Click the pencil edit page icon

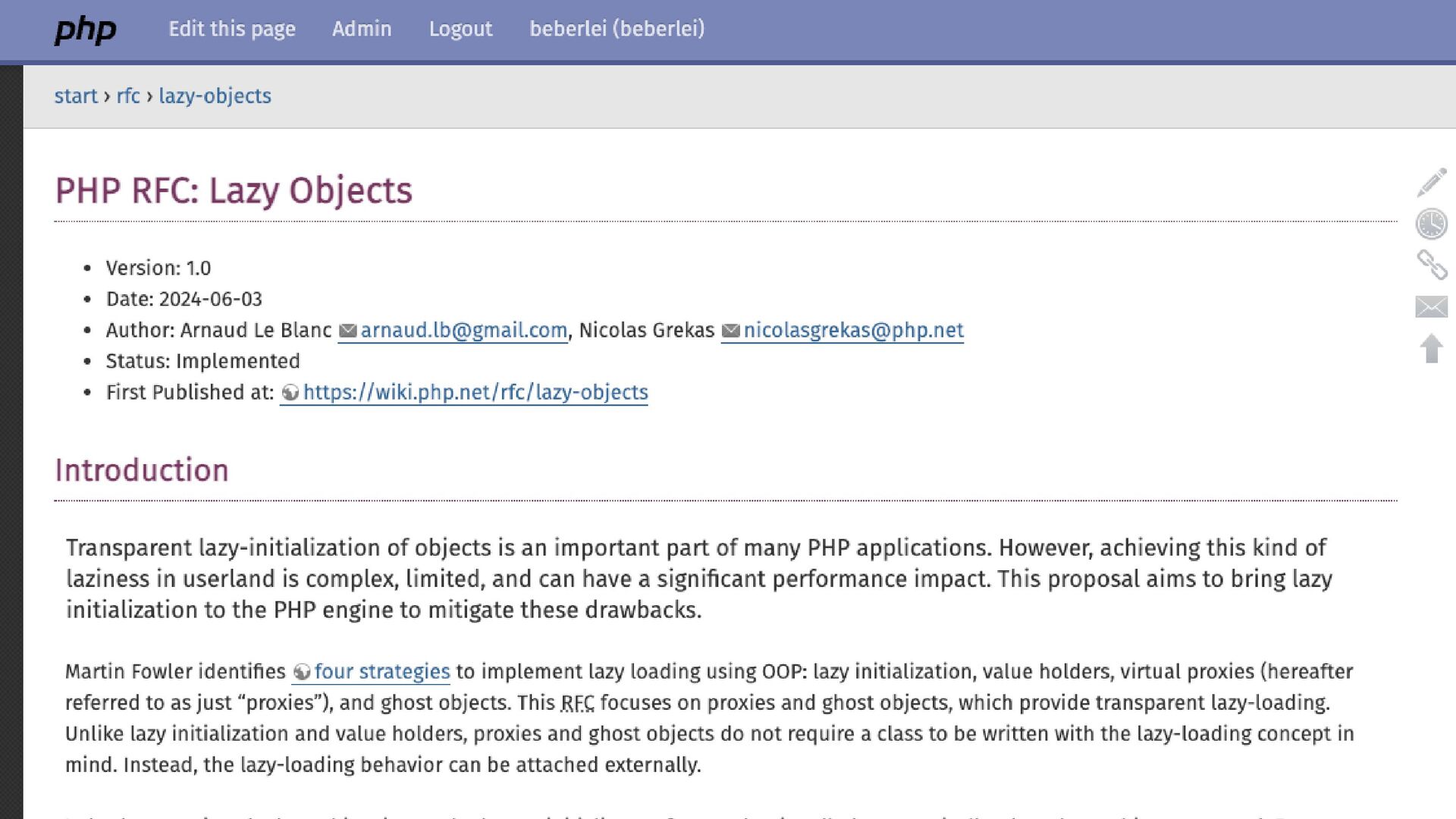[x=1431, y=183]
